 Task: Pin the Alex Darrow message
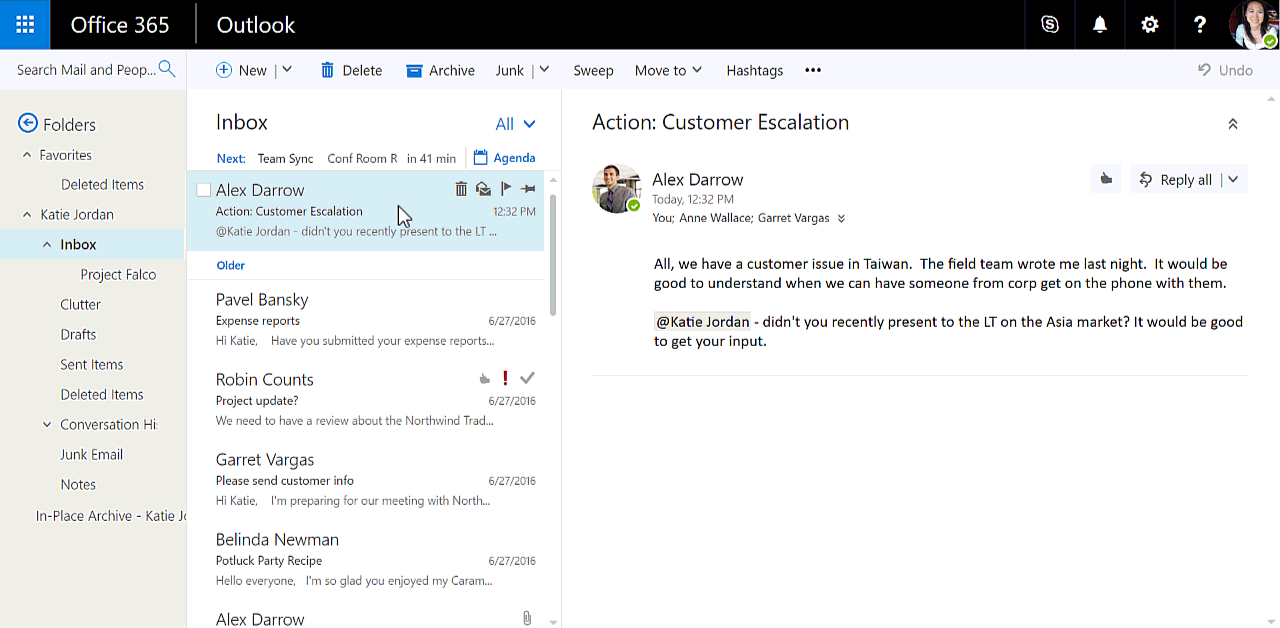click(528, 189)
